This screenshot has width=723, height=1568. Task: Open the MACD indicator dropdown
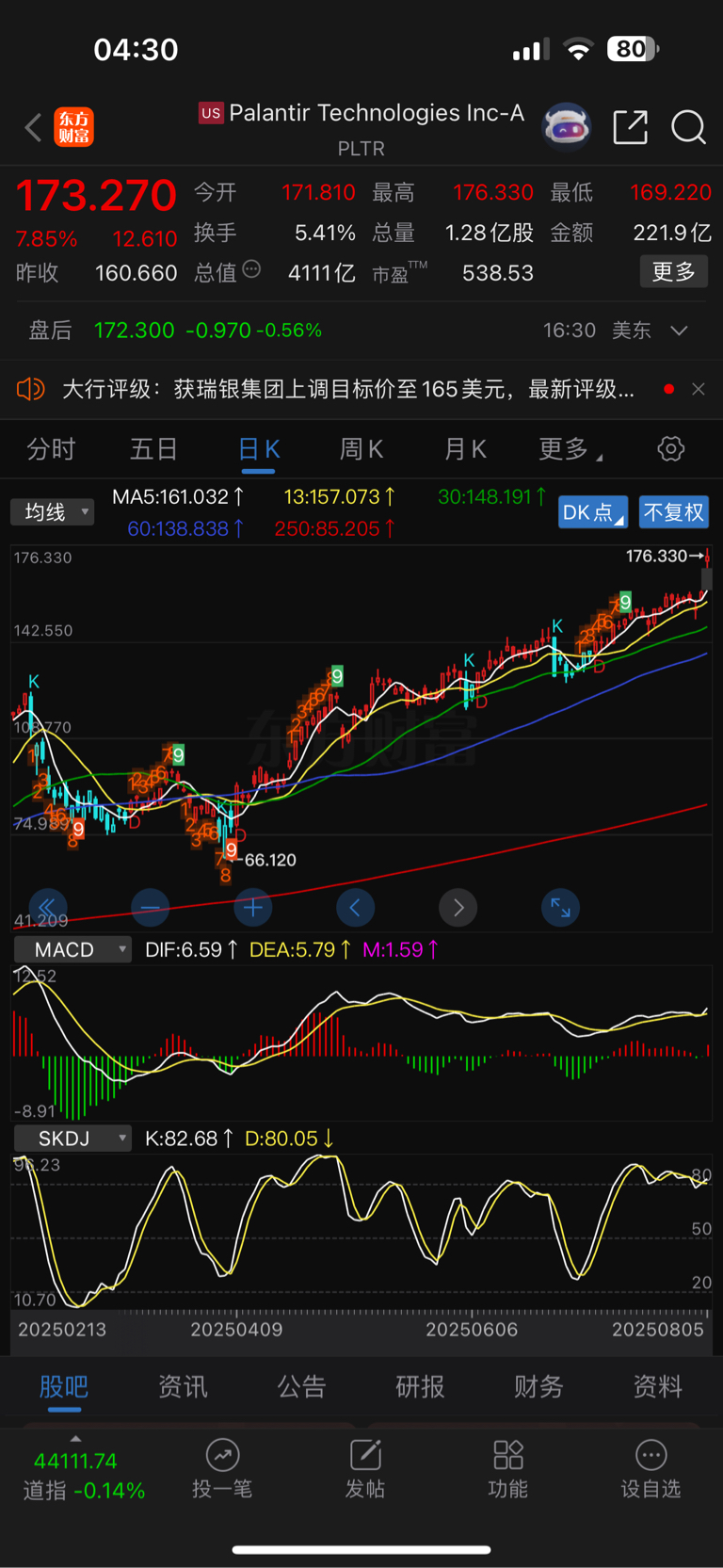click(x=72, y=949)
